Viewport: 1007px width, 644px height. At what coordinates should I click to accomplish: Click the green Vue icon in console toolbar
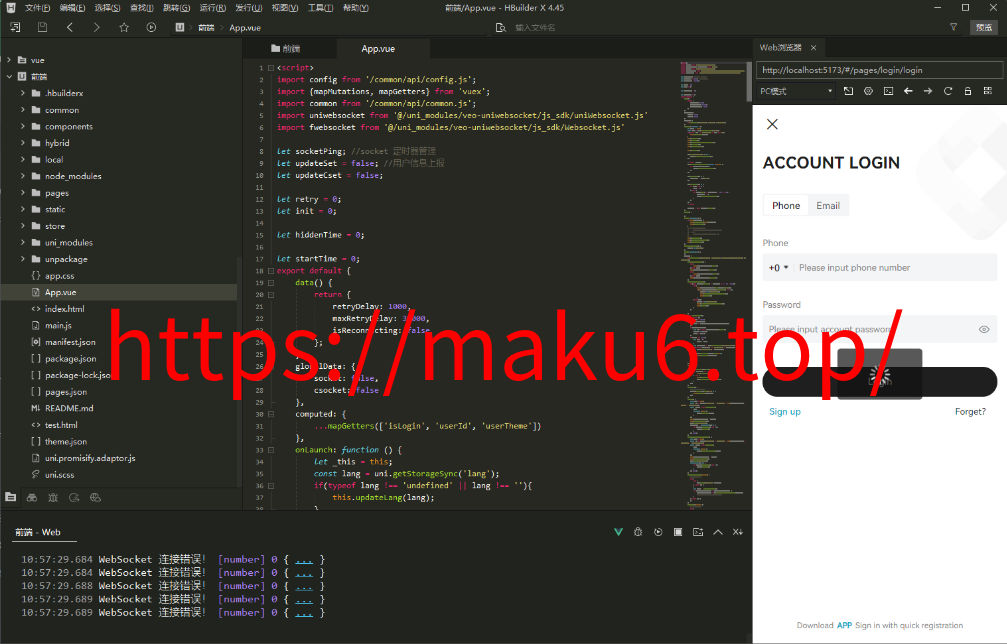click(x=618, y=532)
